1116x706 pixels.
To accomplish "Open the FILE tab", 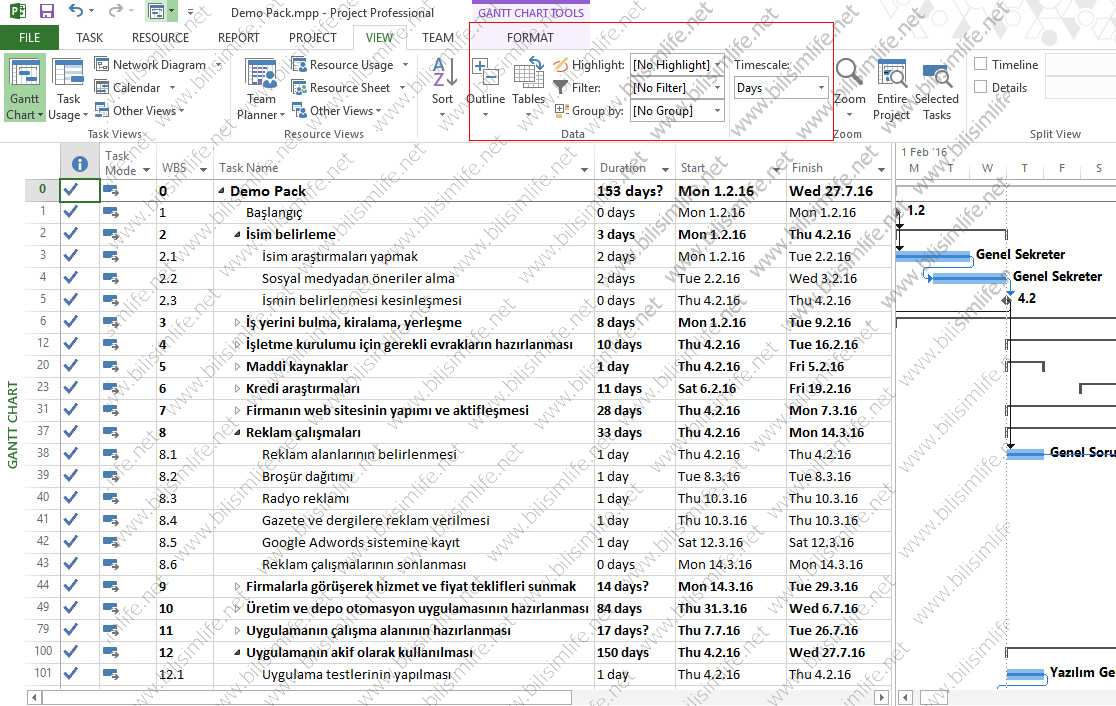I will click(x=29, y=38).
